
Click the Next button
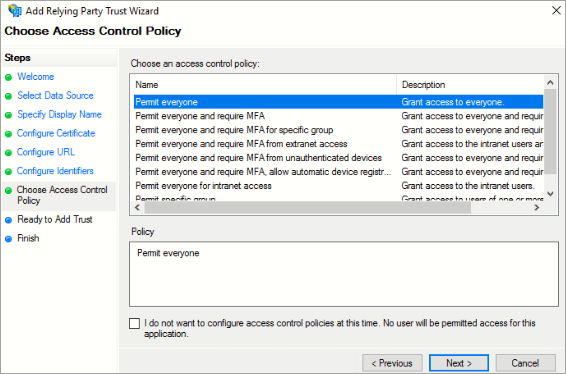pos(459,363)
